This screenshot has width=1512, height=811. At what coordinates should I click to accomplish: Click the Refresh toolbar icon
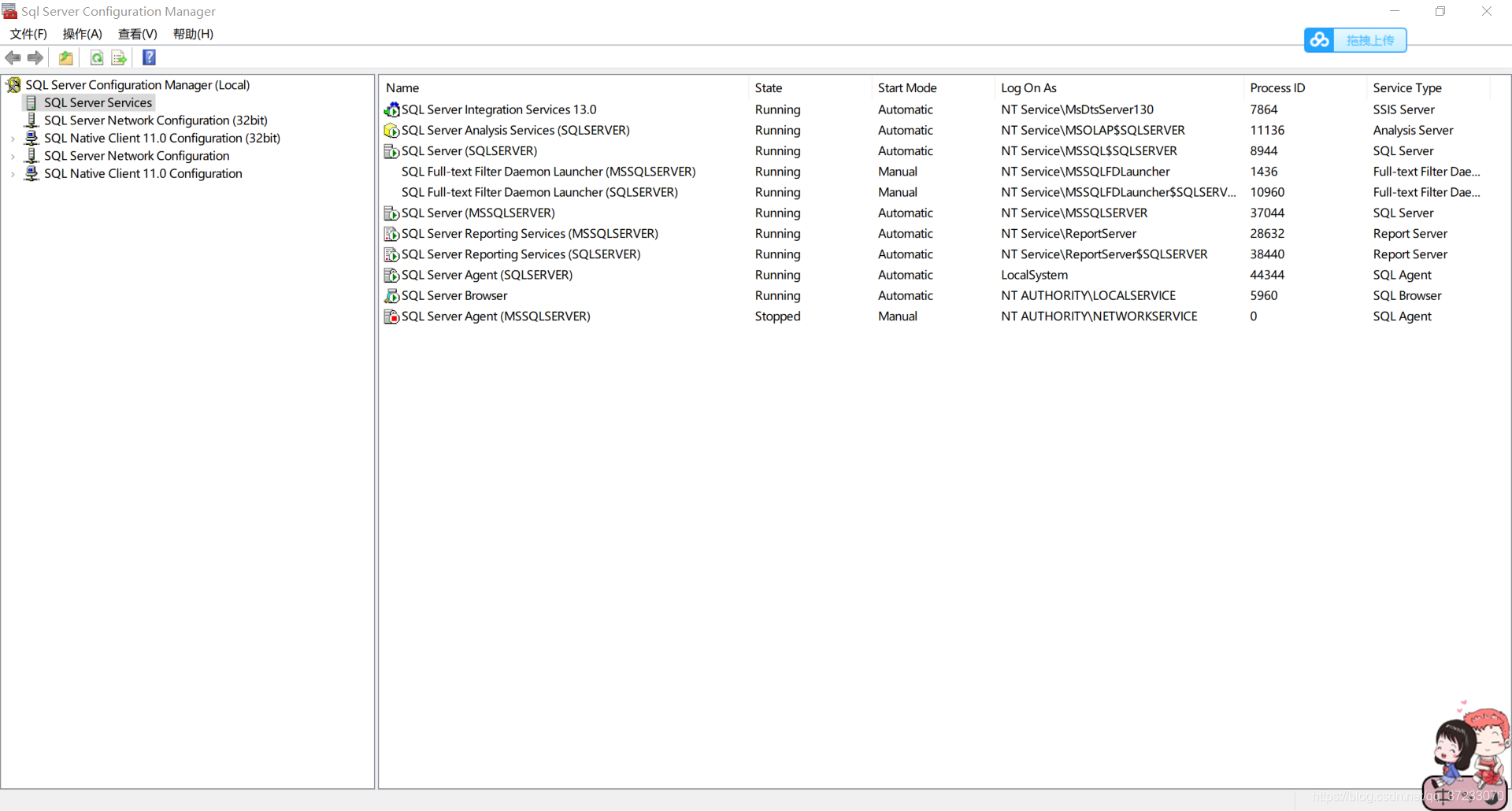click(97, 57)
